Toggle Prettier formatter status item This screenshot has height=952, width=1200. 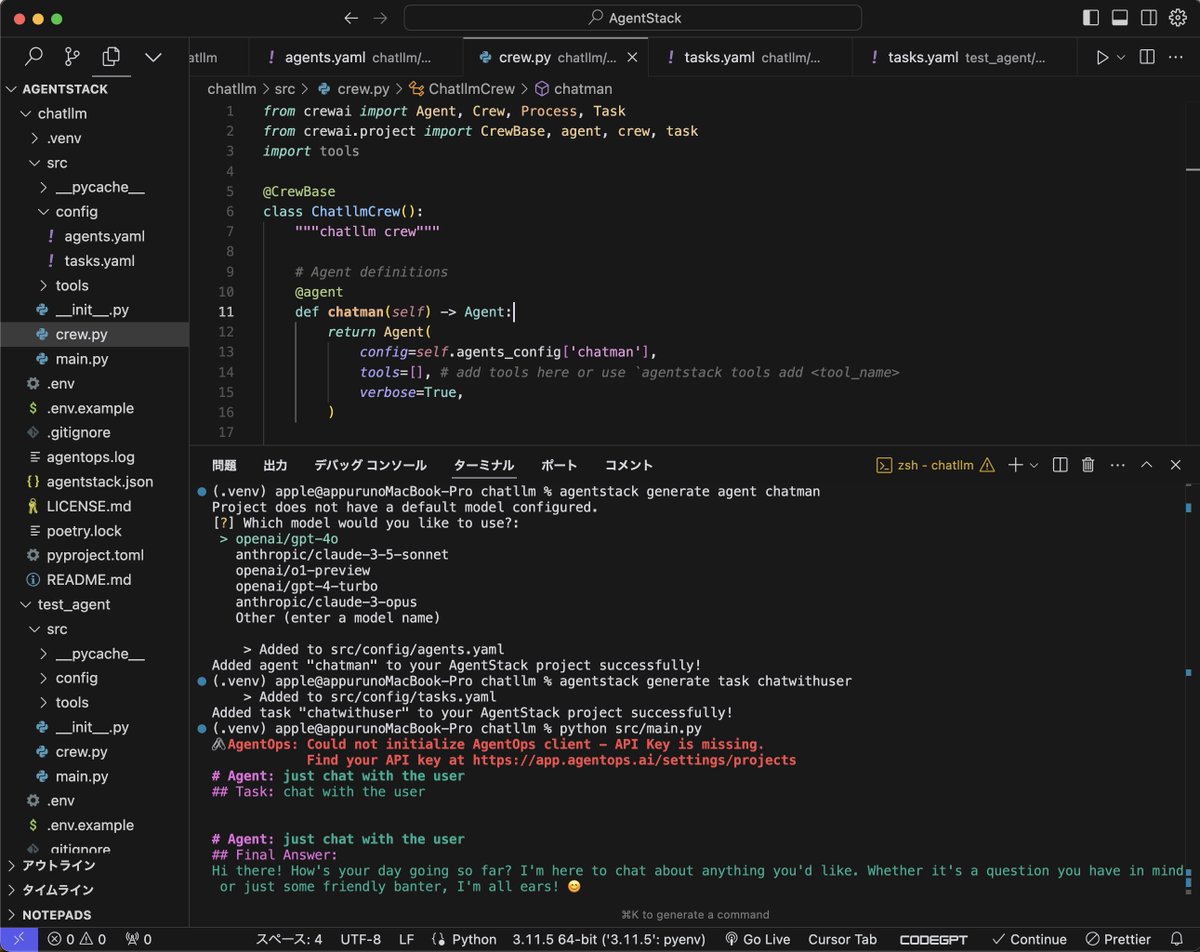click(x=1117, y=939)
